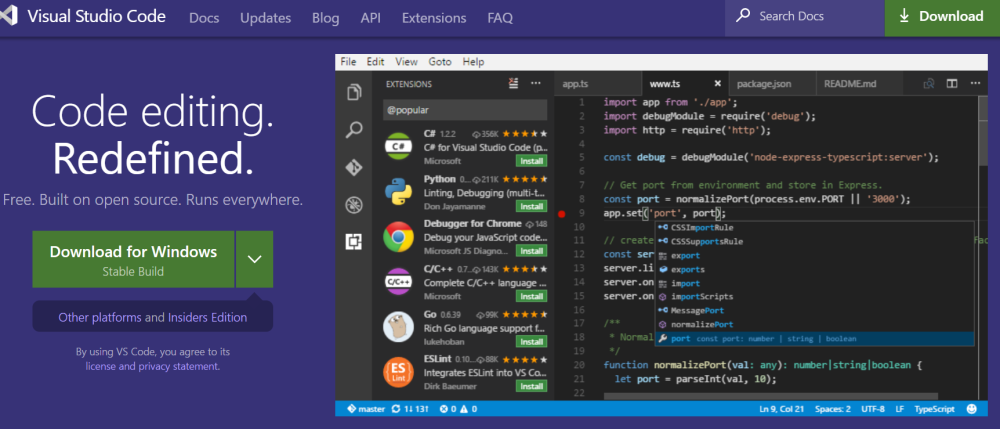Click the green Download button in header
This screenshot has width=1000, height=429.
click(x=942, y=17)
